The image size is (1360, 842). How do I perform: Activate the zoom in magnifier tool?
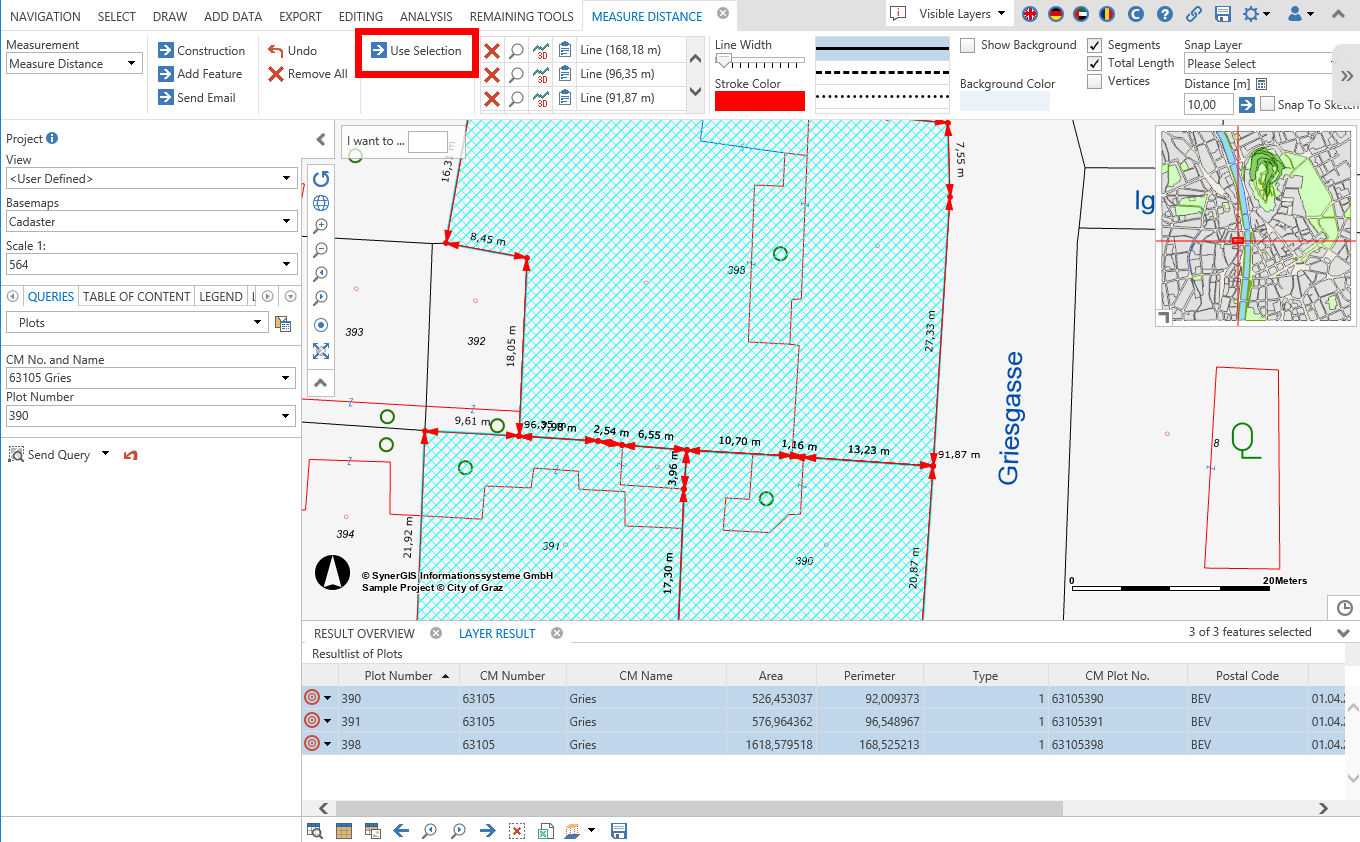[x=321, y=226]
